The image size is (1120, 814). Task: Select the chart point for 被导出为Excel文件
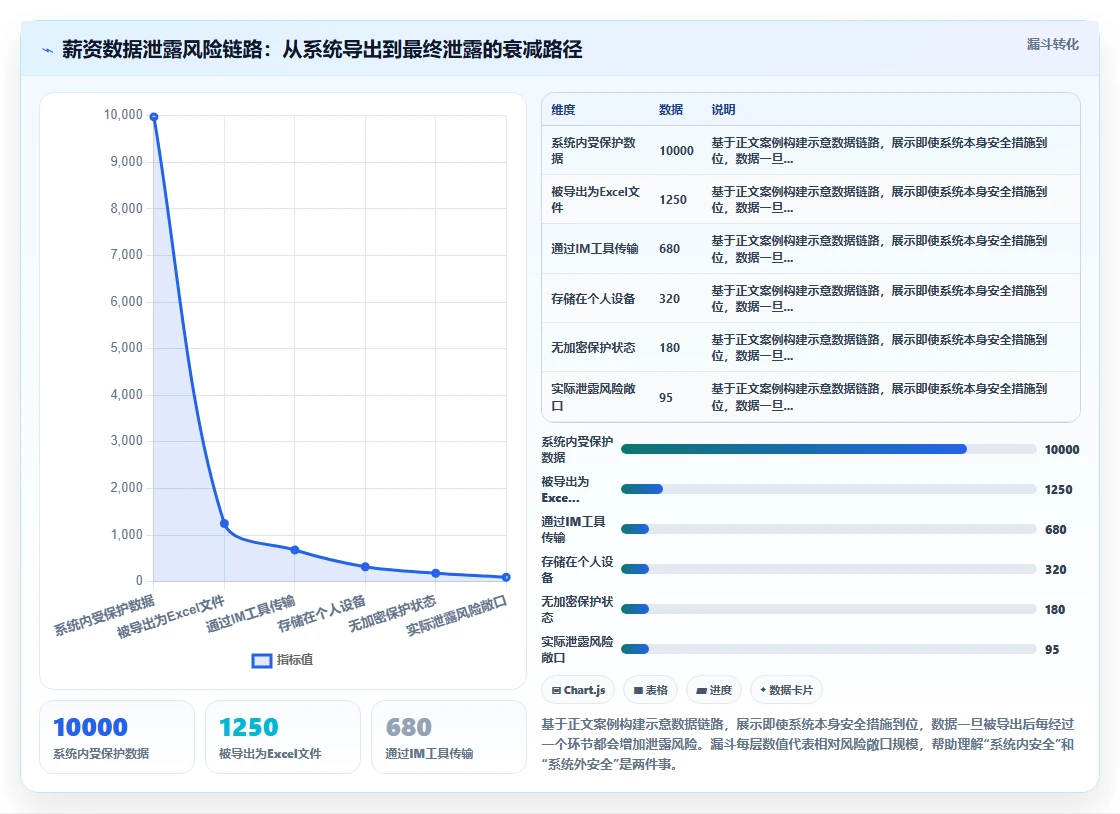[224, 523]
